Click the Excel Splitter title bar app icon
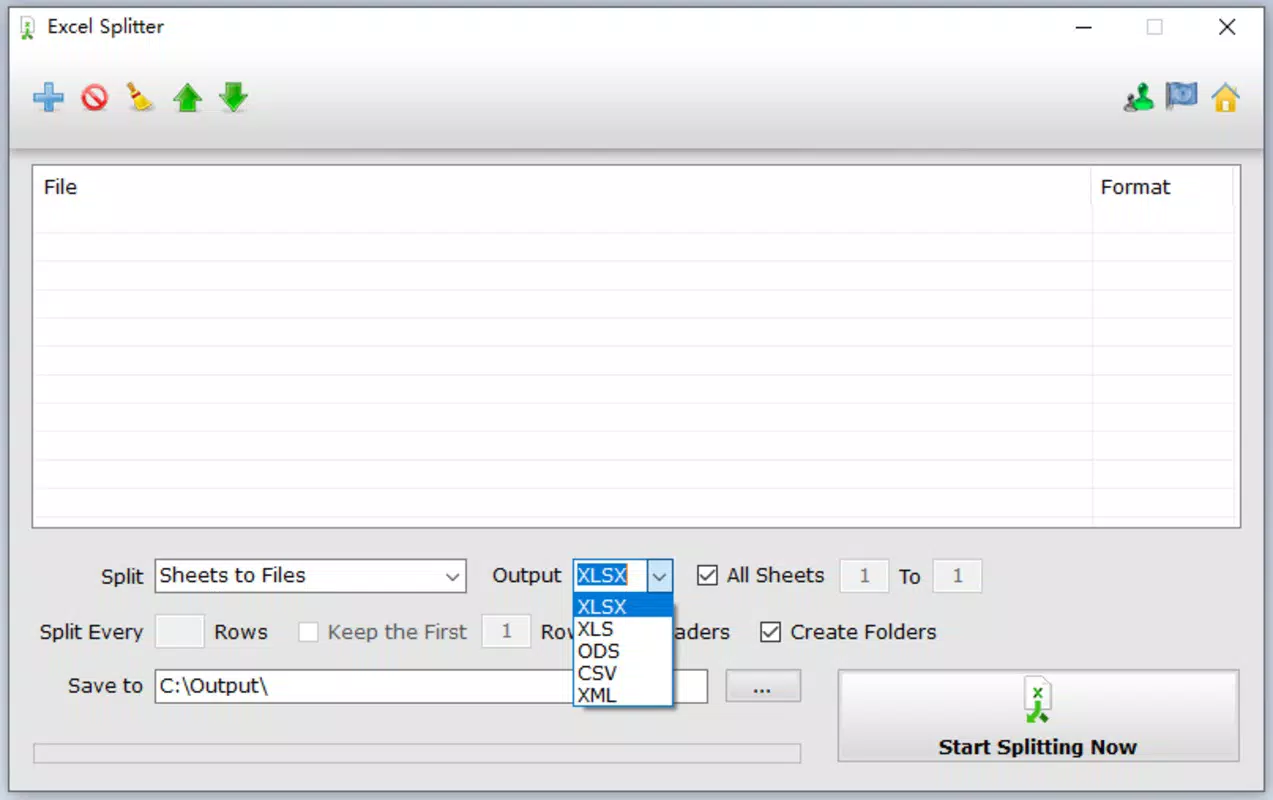The width and height of the screenshot is (1273, 800). pyautogui.click(x=28, y=28)
